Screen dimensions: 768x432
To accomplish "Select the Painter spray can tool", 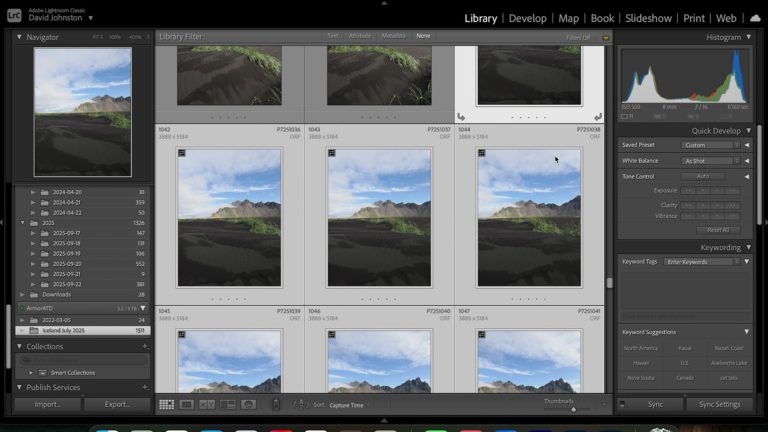I will pyautogui.click(x=277, y=404).
